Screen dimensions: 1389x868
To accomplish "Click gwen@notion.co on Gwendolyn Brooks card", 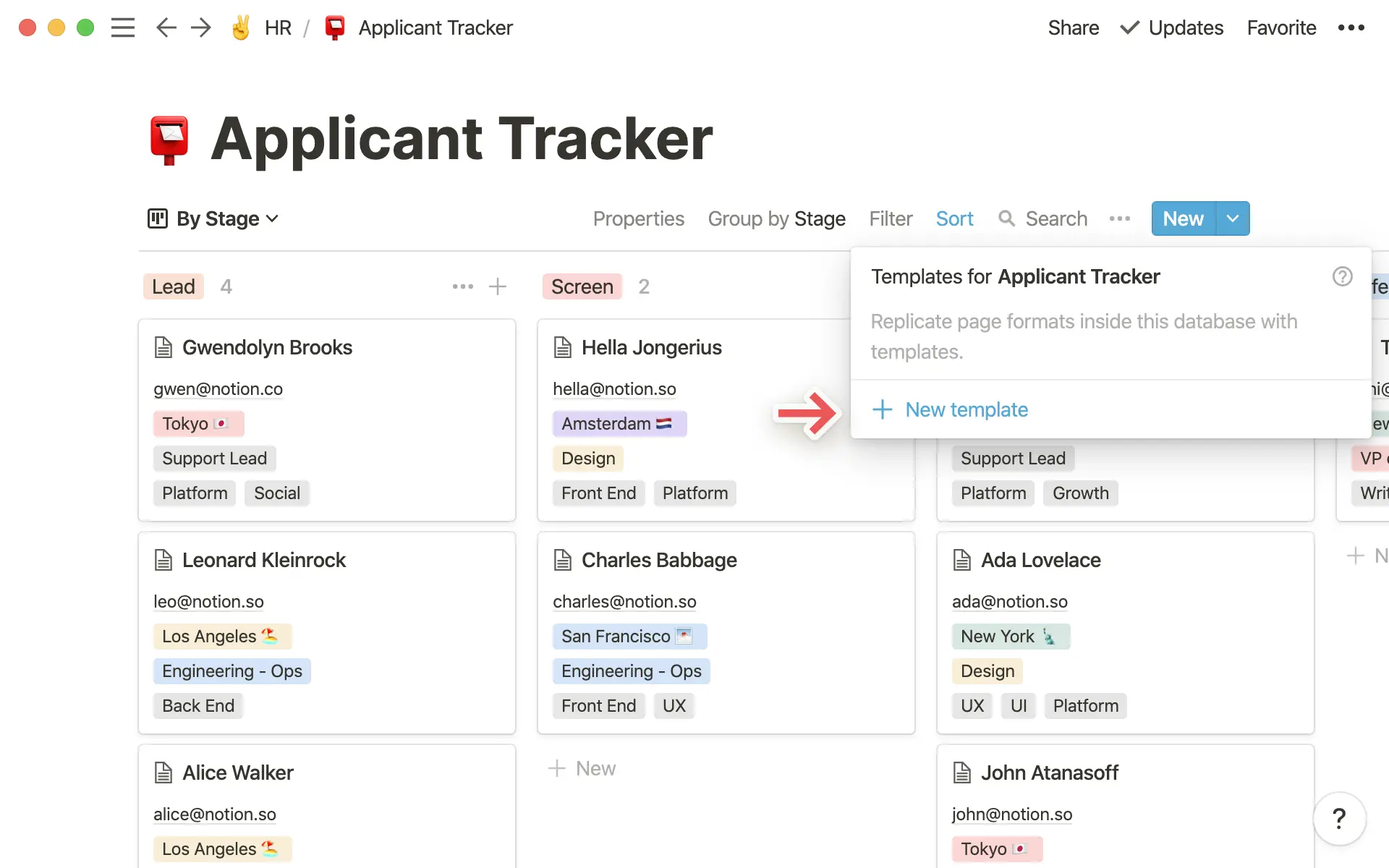I will pyautogui.click(x=218, y=389).
